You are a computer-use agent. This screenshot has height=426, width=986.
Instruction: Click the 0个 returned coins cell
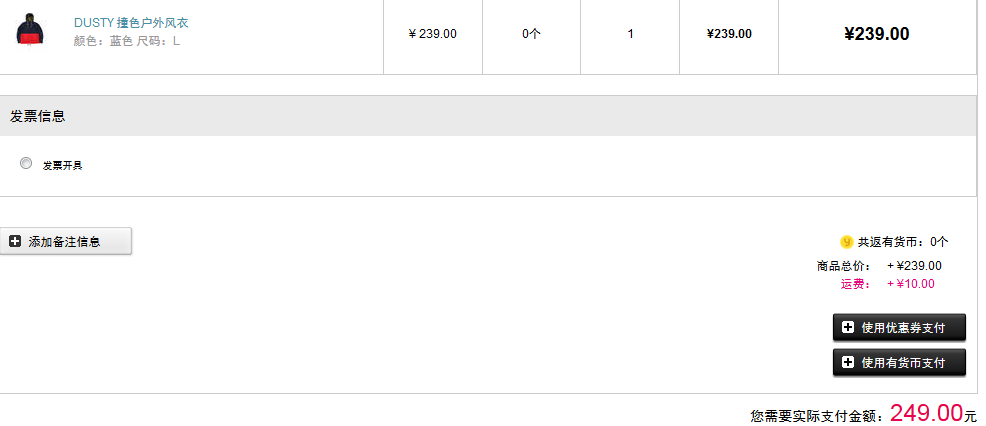(x=531, y=34)
